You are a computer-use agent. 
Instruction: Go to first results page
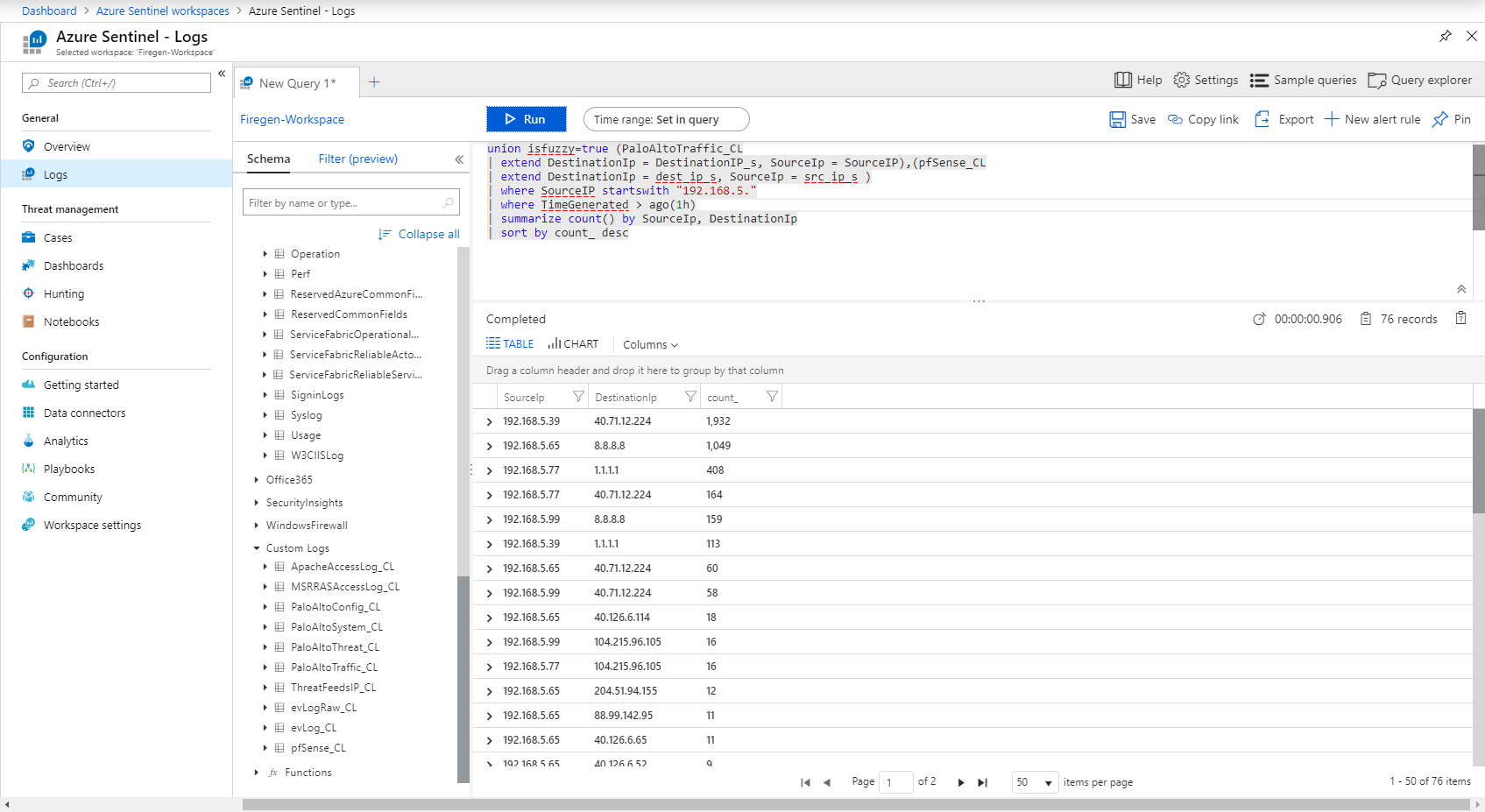[x=805, y=782]
